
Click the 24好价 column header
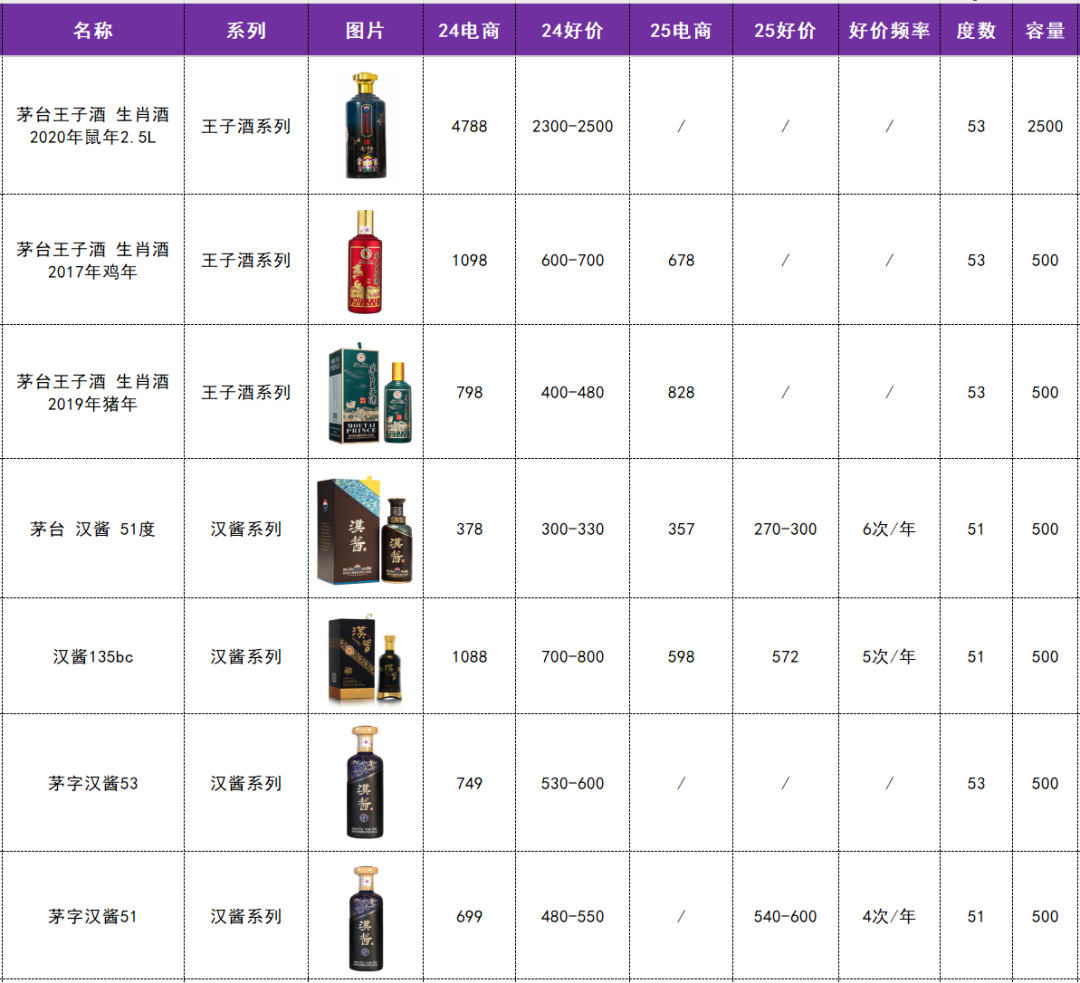[572, 30]
